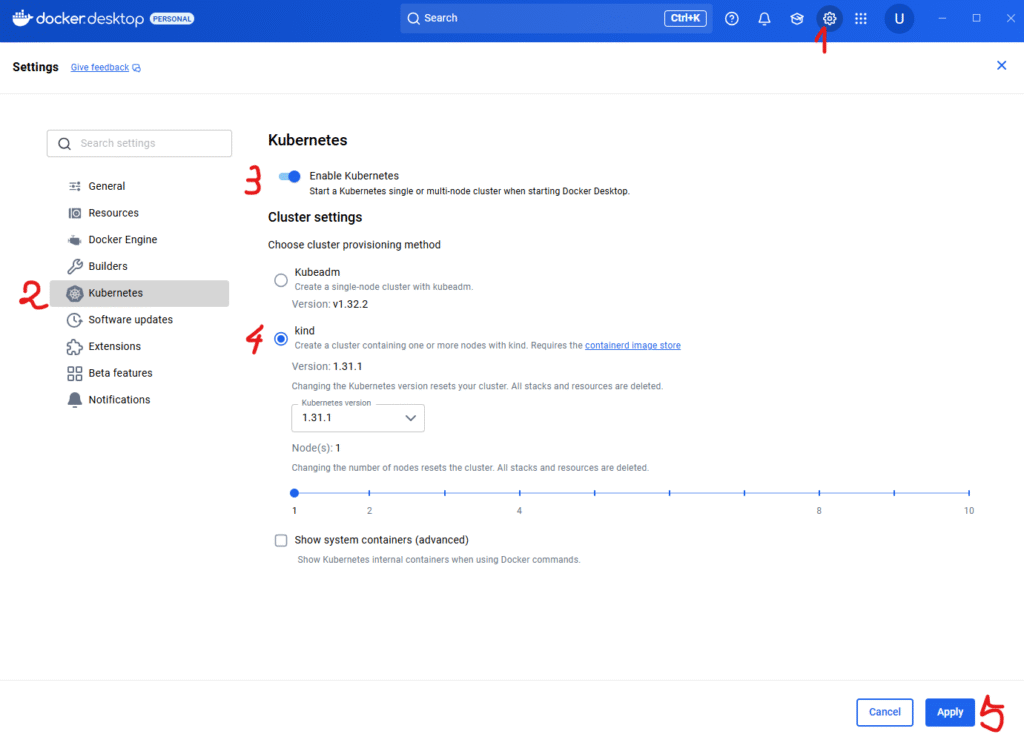Open the containerd image store link

tap(633, 344)
